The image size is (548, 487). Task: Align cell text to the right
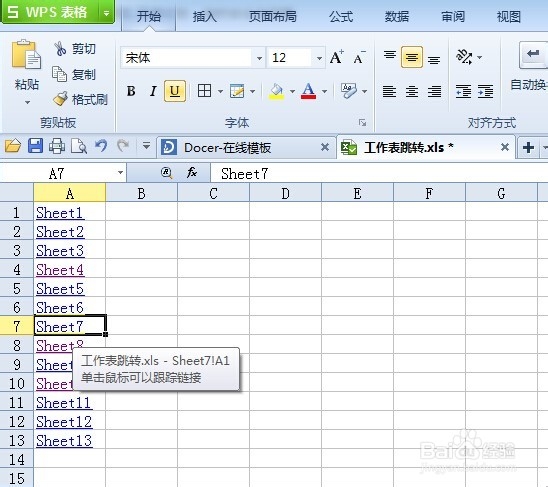coord(434,91)
